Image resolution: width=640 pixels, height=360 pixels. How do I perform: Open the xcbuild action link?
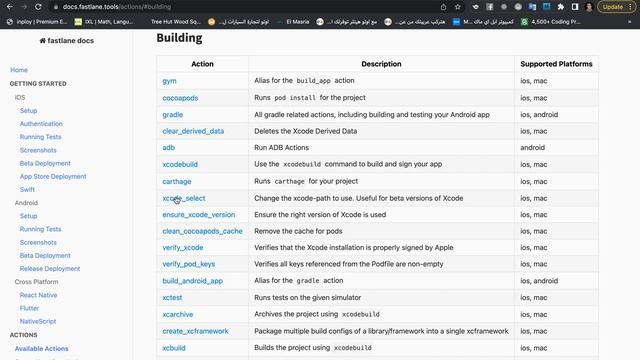(174, 348)
